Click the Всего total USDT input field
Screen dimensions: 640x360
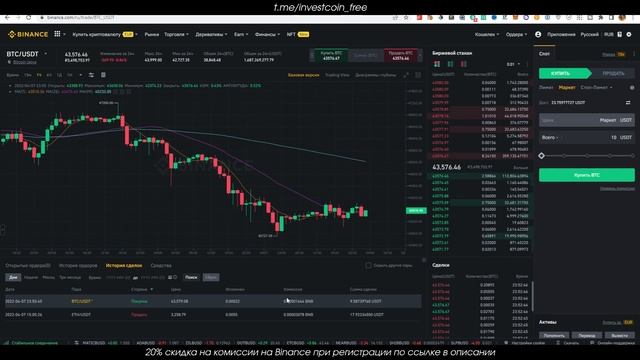(587, 138)
